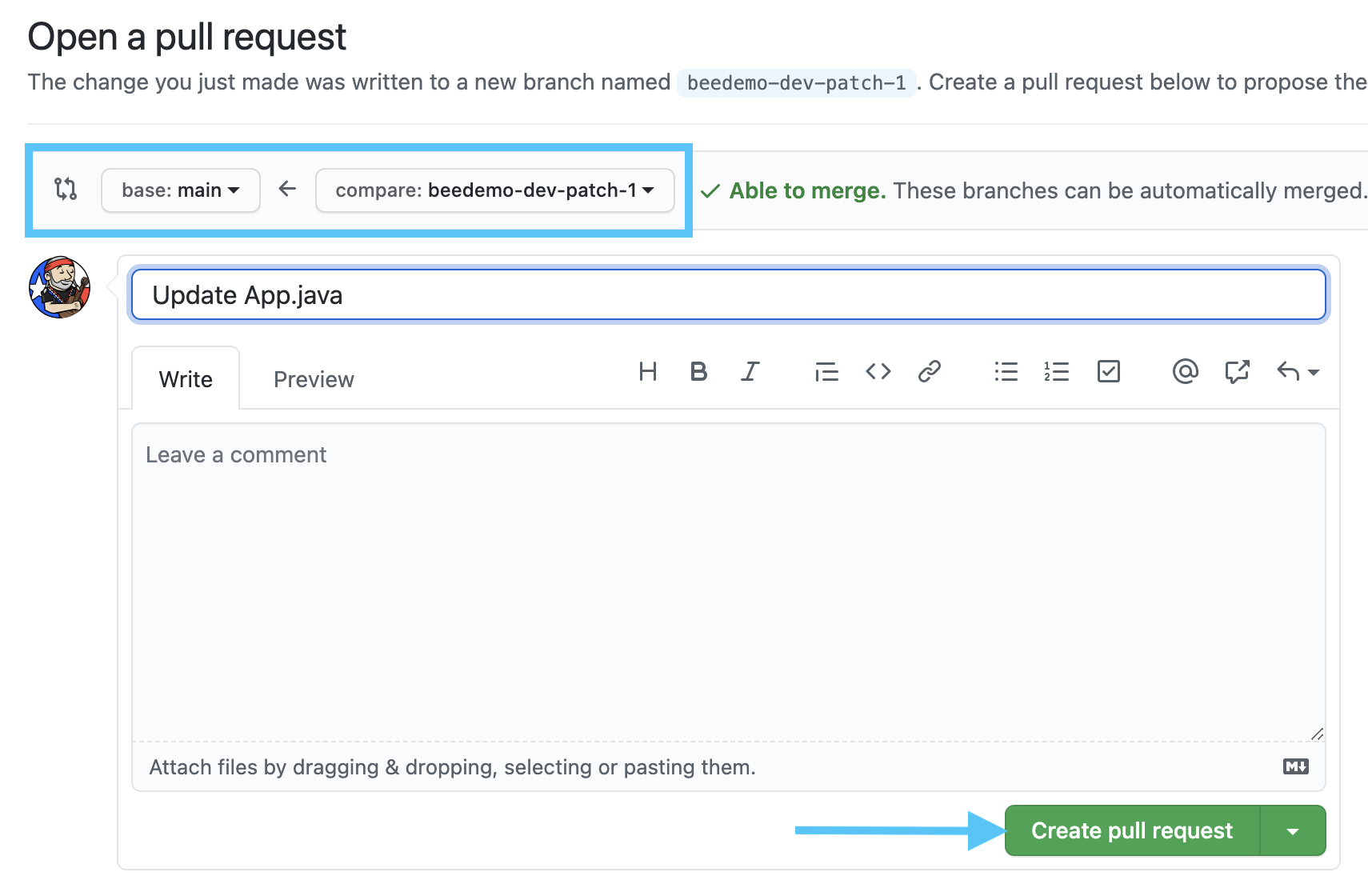Add a numbered list
Screen dimensions: 1368x896
[x=1057, y=371]
